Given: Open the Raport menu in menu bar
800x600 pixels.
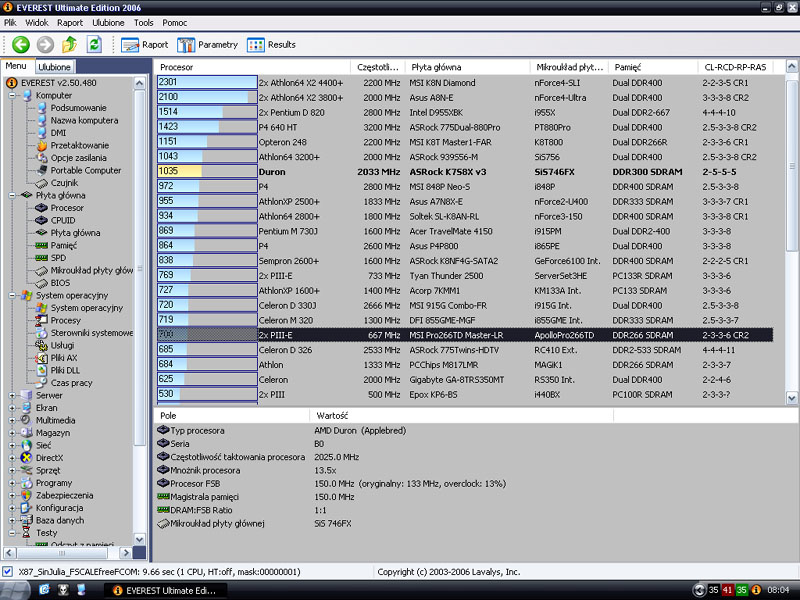Looking at the screenshot, I should tap(70, 22).
